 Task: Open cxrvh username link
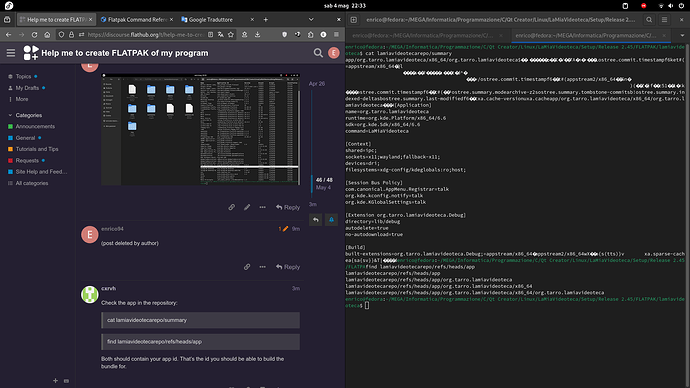pos(108,289)
